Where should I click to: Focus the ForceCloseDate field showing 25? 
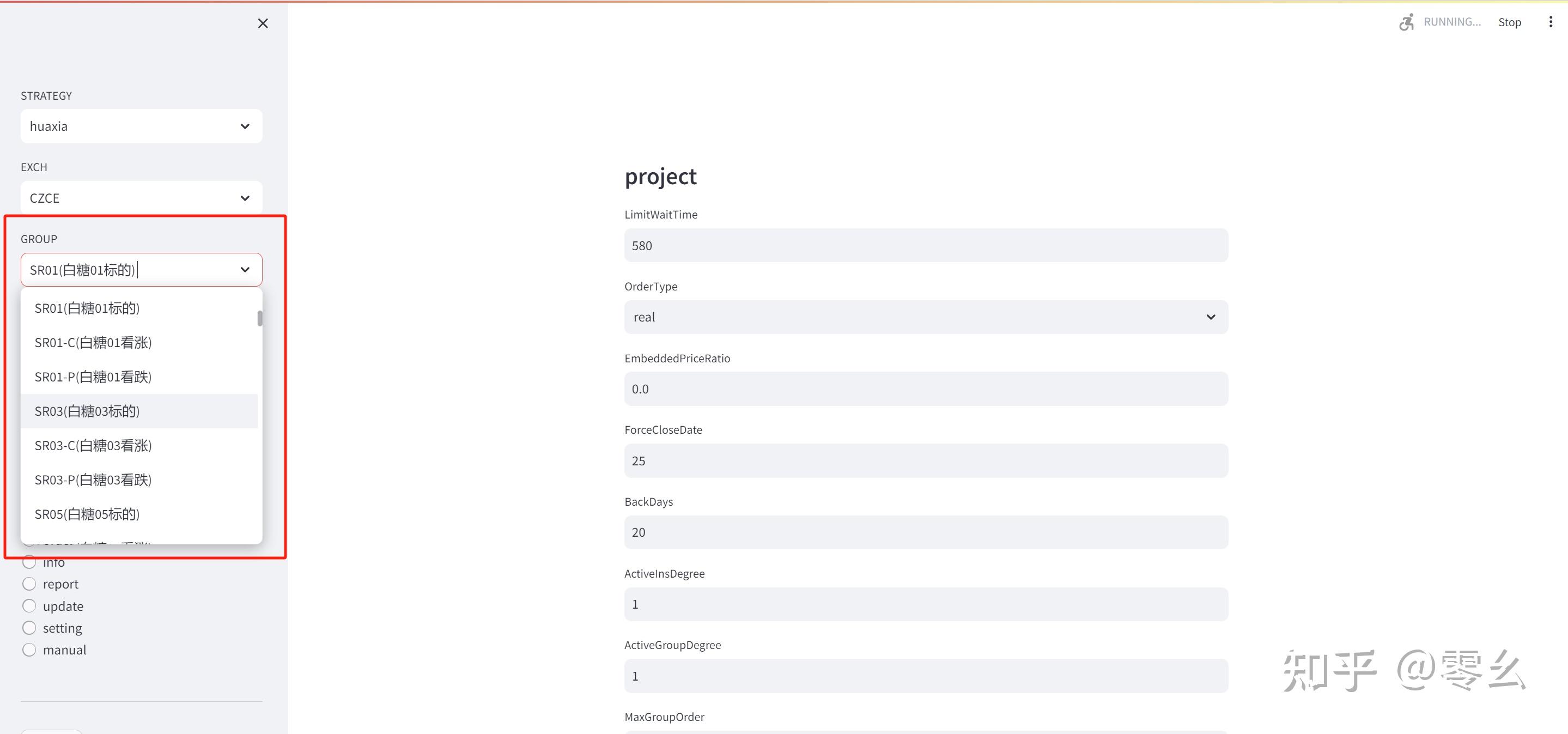(925, 461)
